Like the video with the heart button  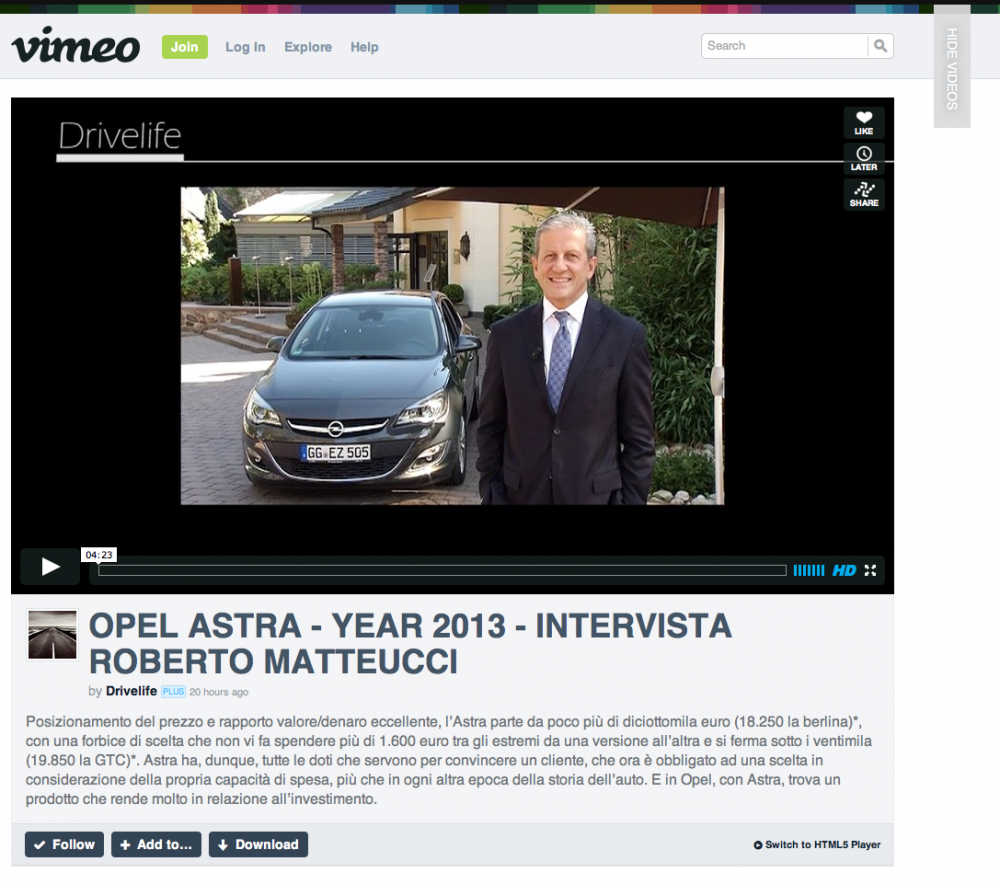[863, 122]
